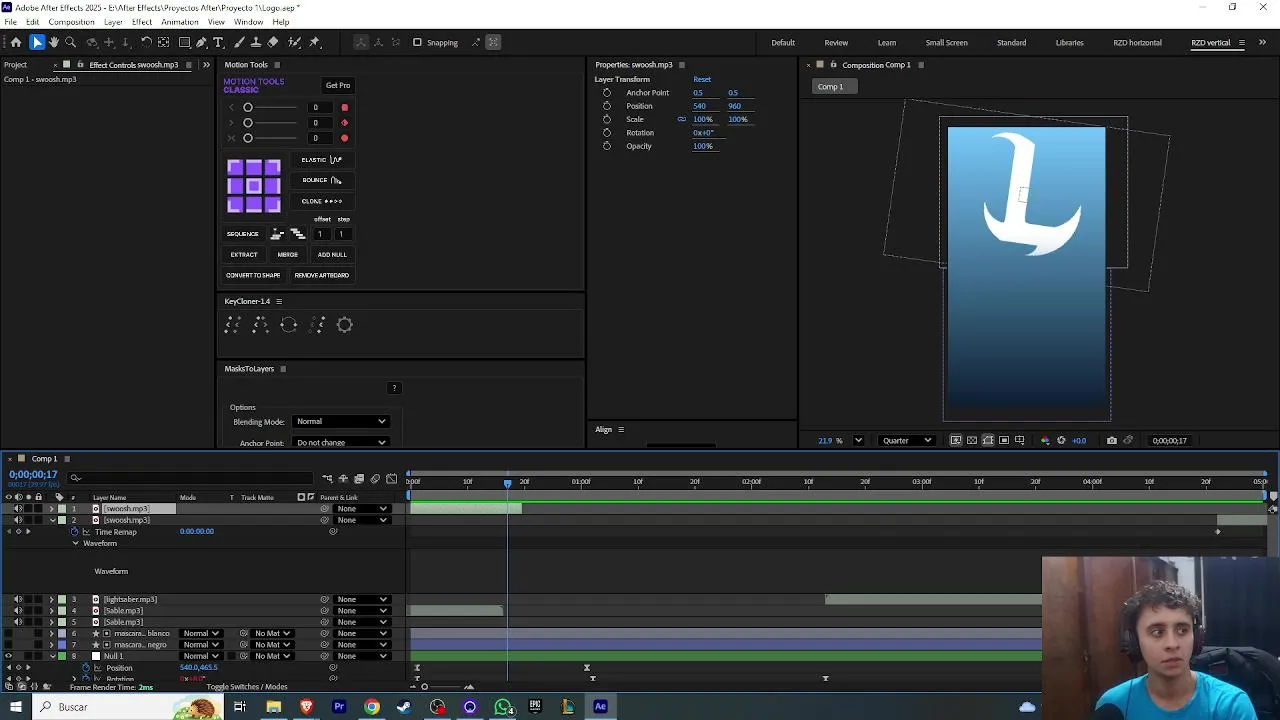Switch to the Small Screen workspace
The image size is (1280, 720).
tap(946, 43)
